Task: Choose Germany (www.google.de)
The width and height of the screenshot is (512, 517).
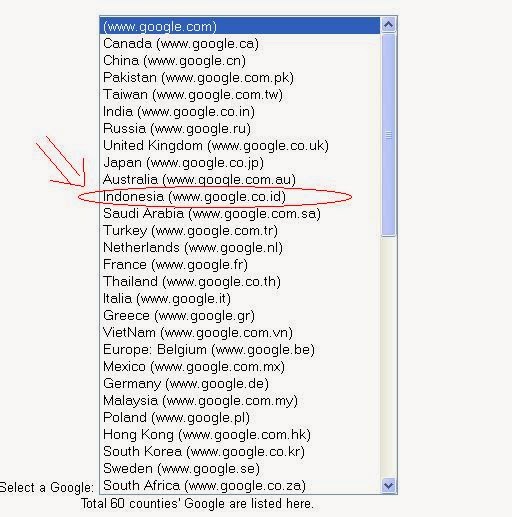Action: click(240, 383)
